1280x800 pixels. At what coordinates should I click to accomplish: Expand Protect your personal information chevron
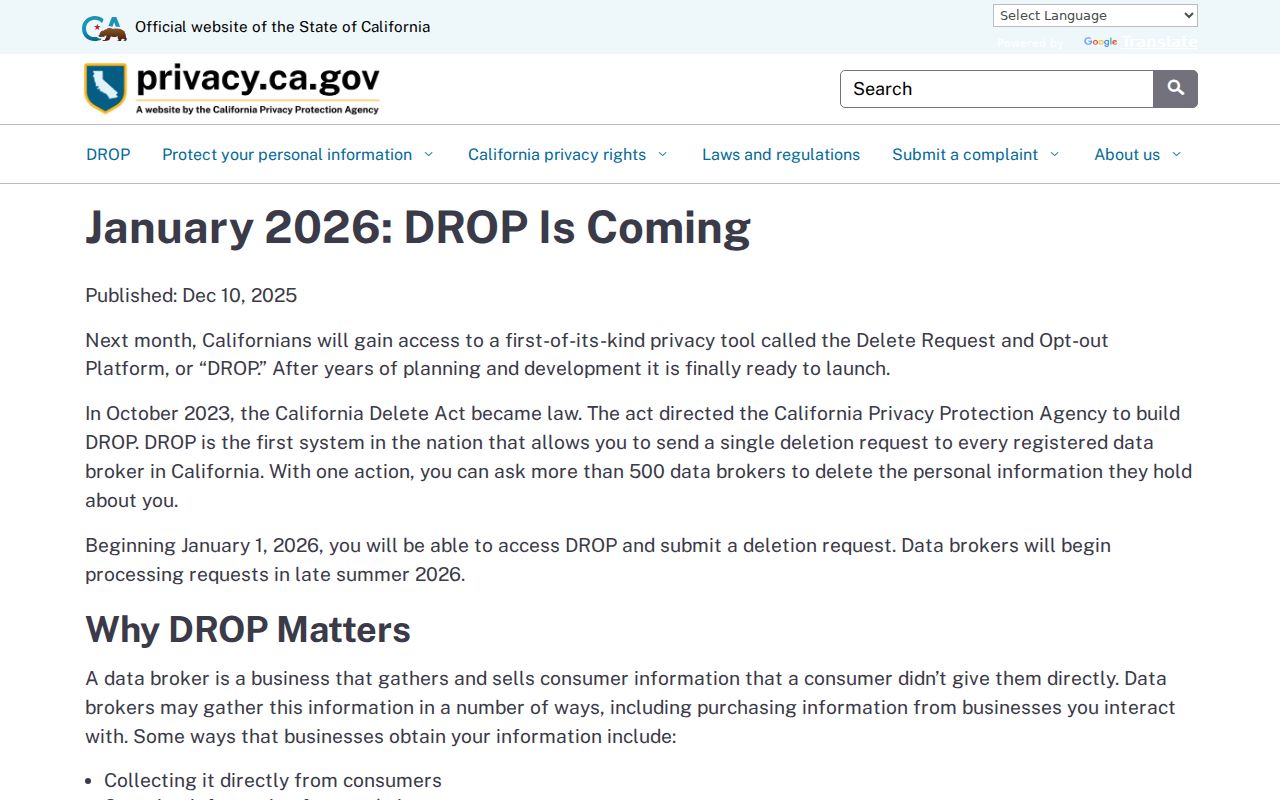pyautogui.click(x=428, y=154)
